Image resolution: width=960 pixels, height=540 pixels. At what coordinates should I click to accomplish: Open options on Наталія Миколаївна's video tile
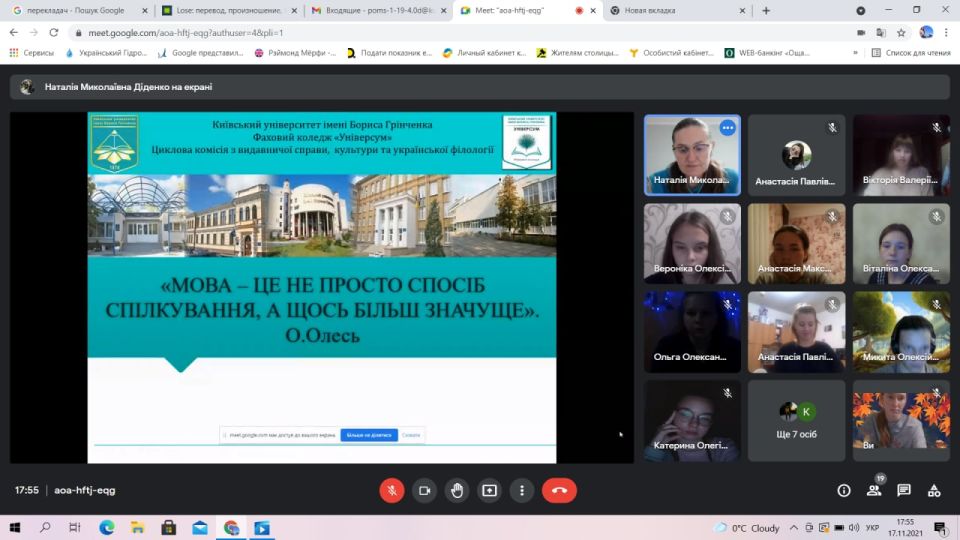(727, 128)
